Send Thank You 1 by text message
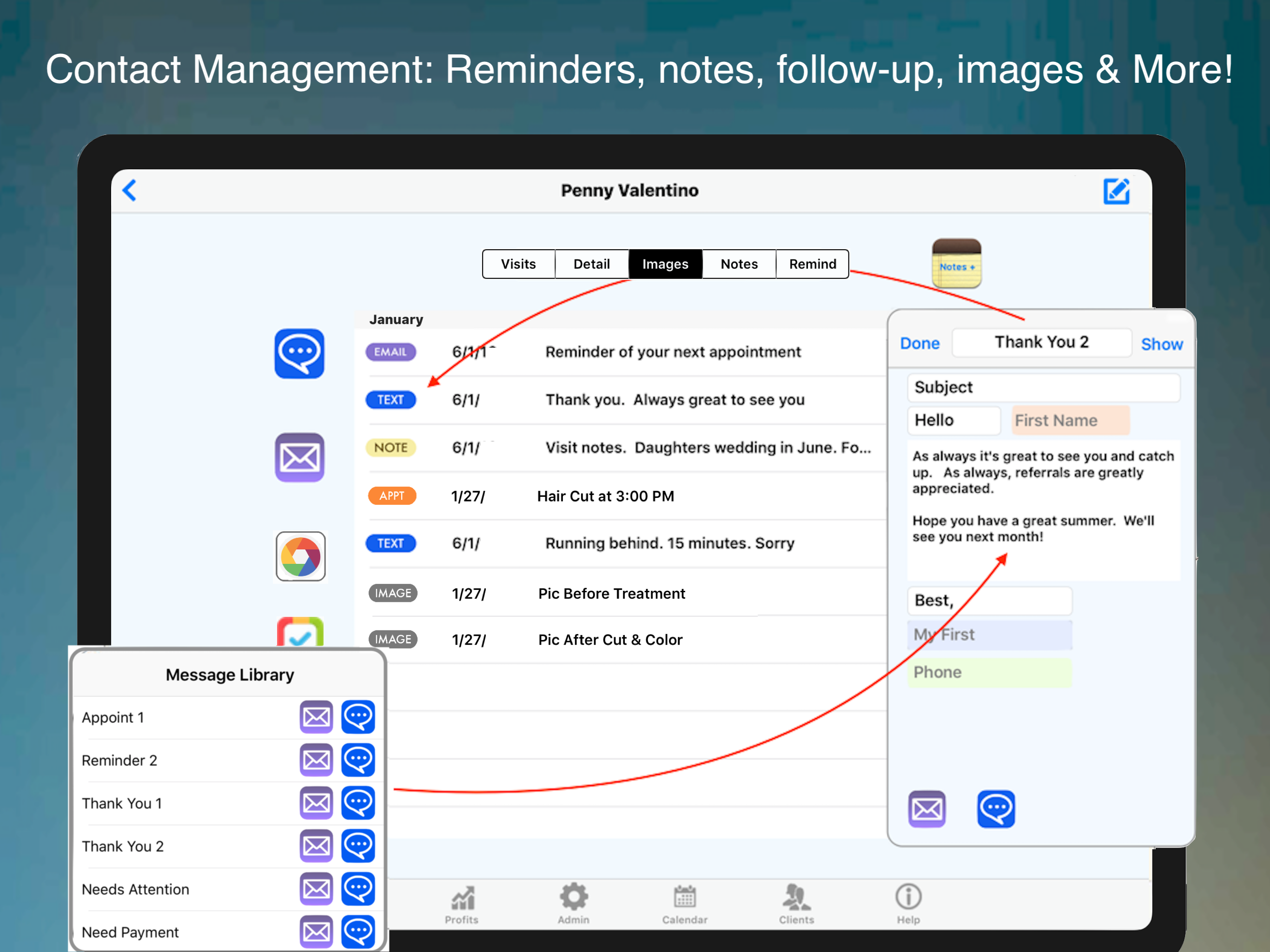 [358, 803]
